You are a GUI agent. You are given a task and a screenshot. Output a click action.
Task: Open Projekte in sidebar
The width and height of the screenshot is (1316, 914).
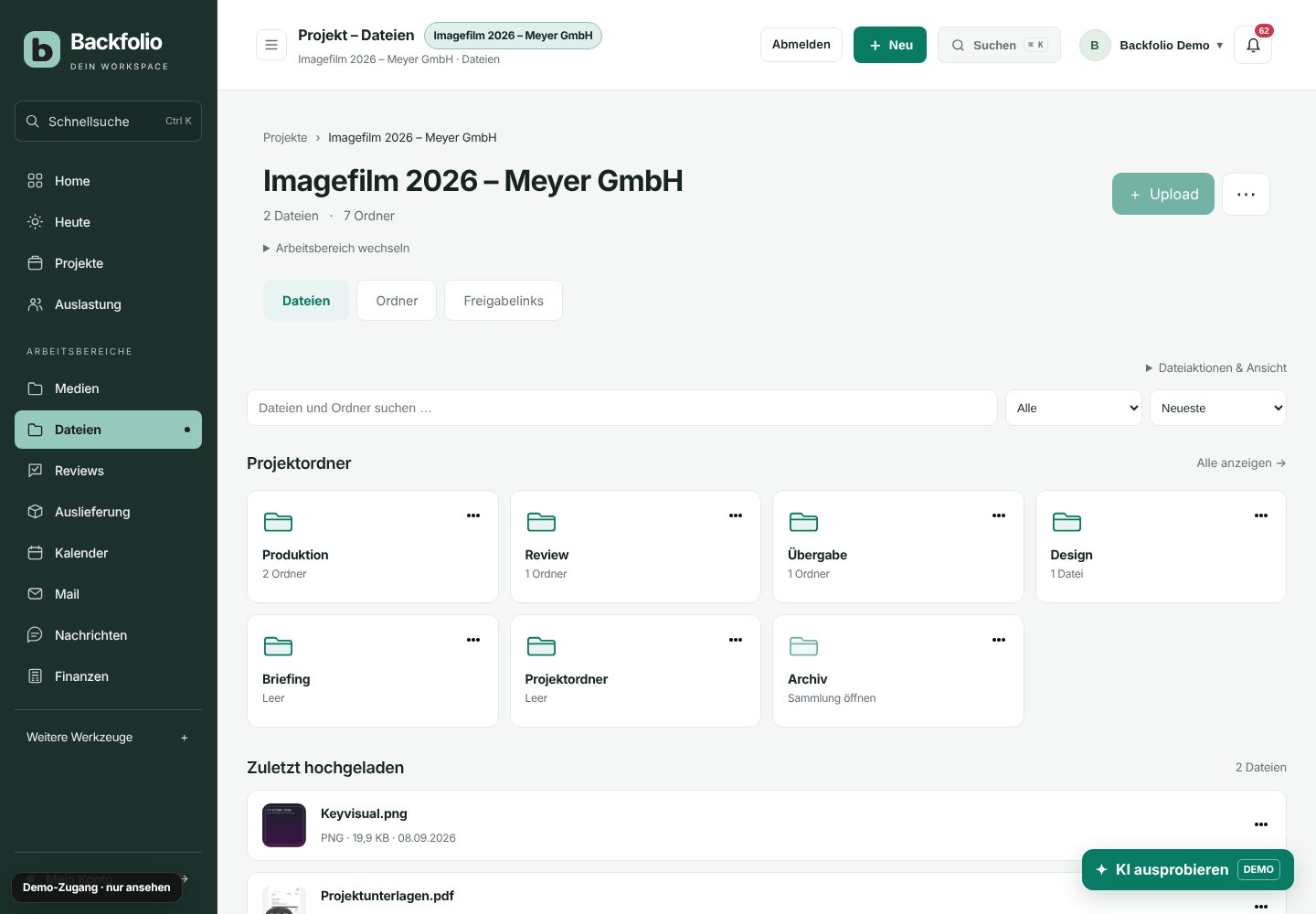click(108, 263)
